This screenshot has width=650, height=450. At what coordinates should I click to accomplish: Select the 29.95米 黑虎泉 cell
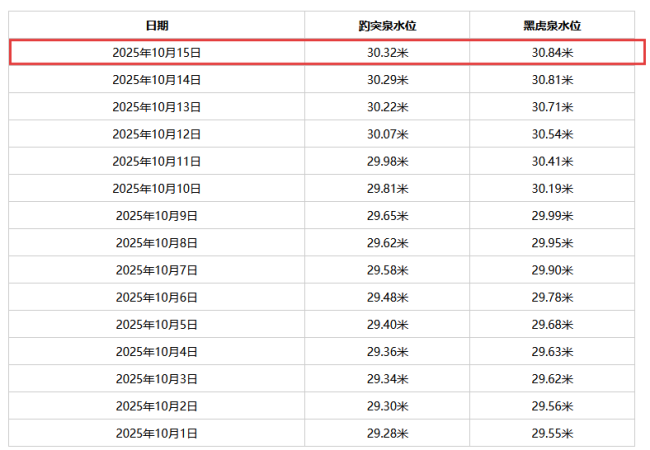(x=551, y=242)
